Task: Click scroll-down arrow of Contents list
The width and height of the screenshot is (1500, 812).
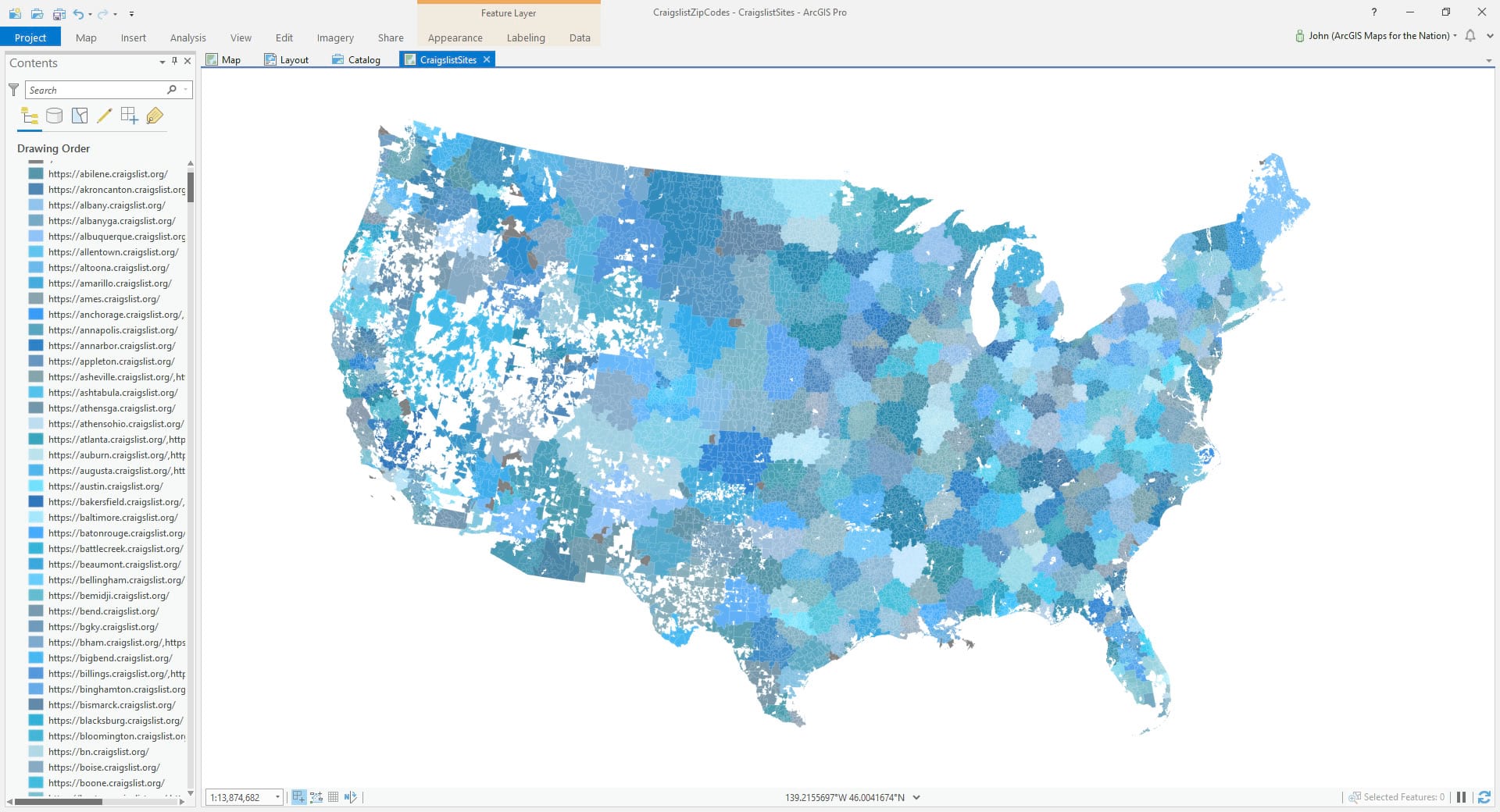Action: coord(191,793)
